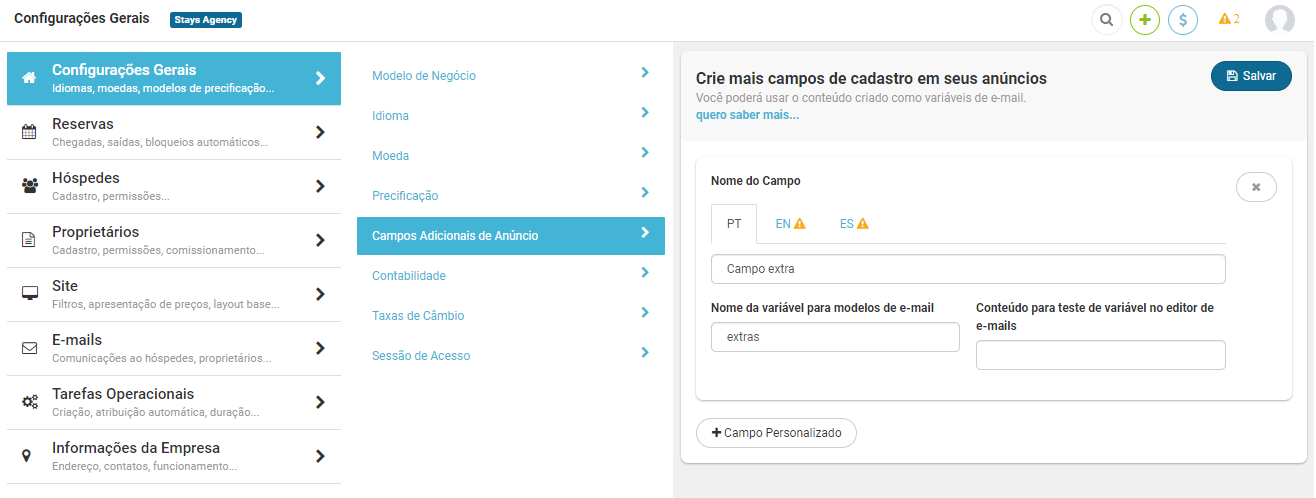Click the green plus add icon
This screenshot has height=498, width=1316.
point(1145,19)
